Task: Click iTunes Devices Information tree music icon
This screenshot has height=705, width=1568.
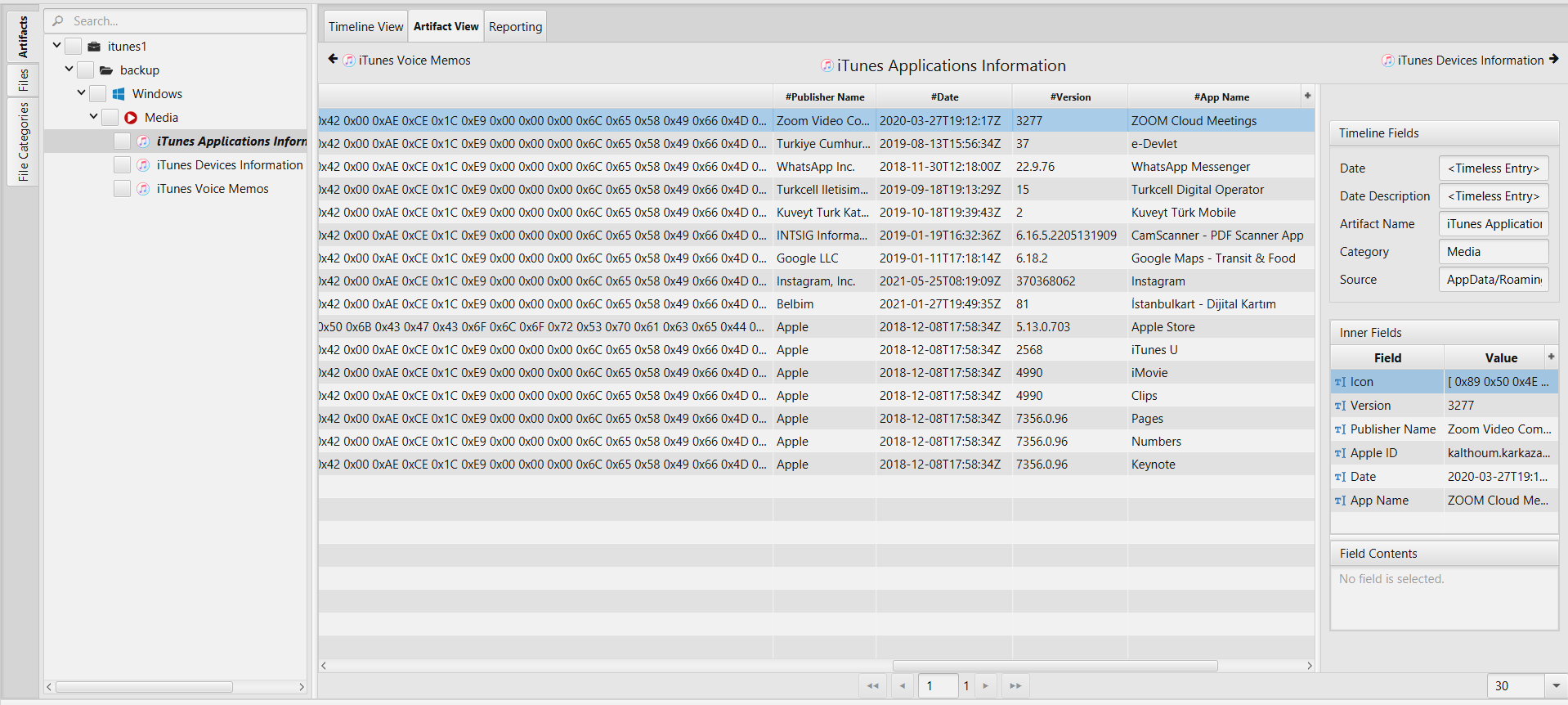Action: (143, 165)
